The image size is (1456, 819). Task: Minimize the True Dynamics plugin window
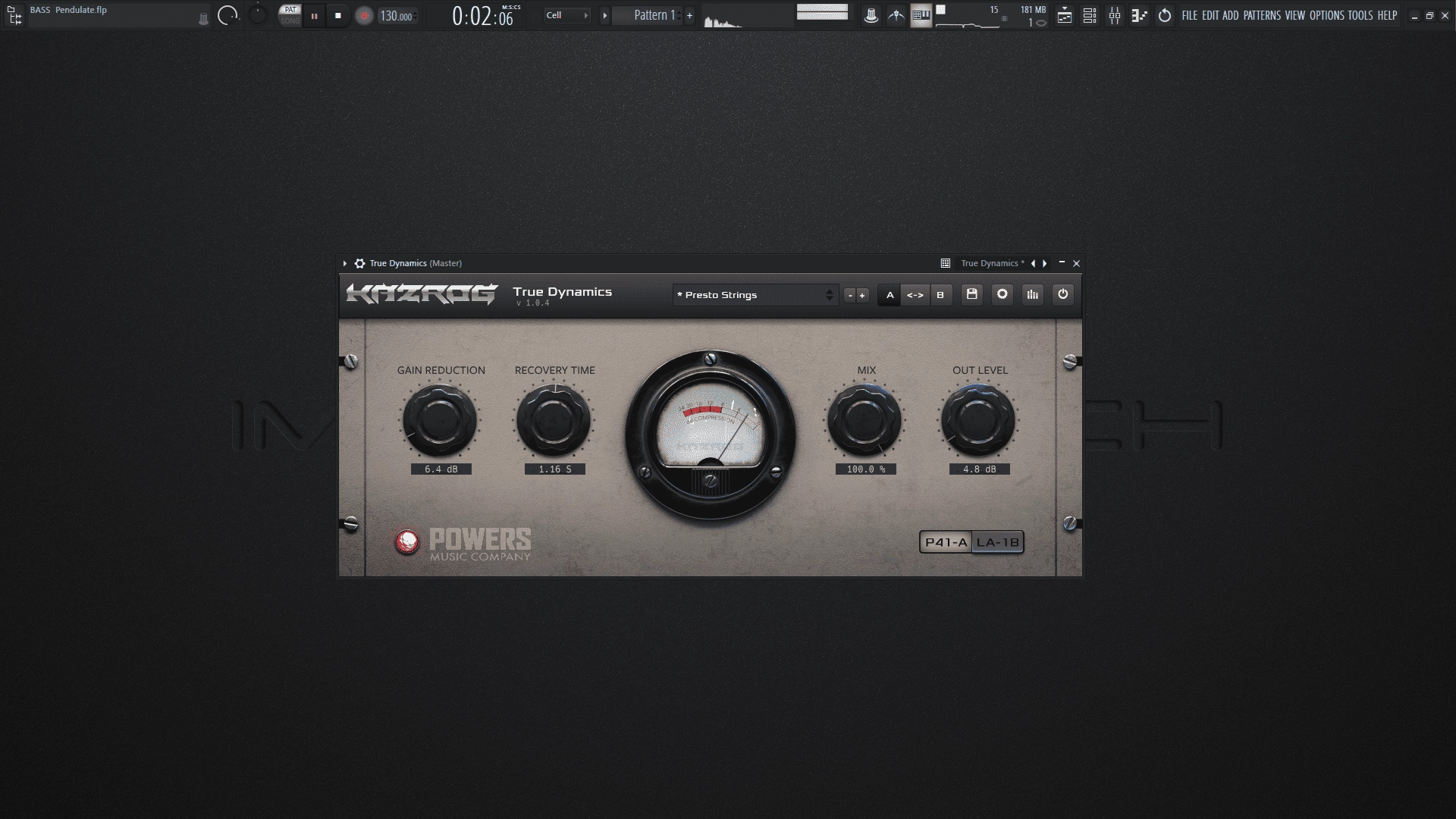point(1062,263)
